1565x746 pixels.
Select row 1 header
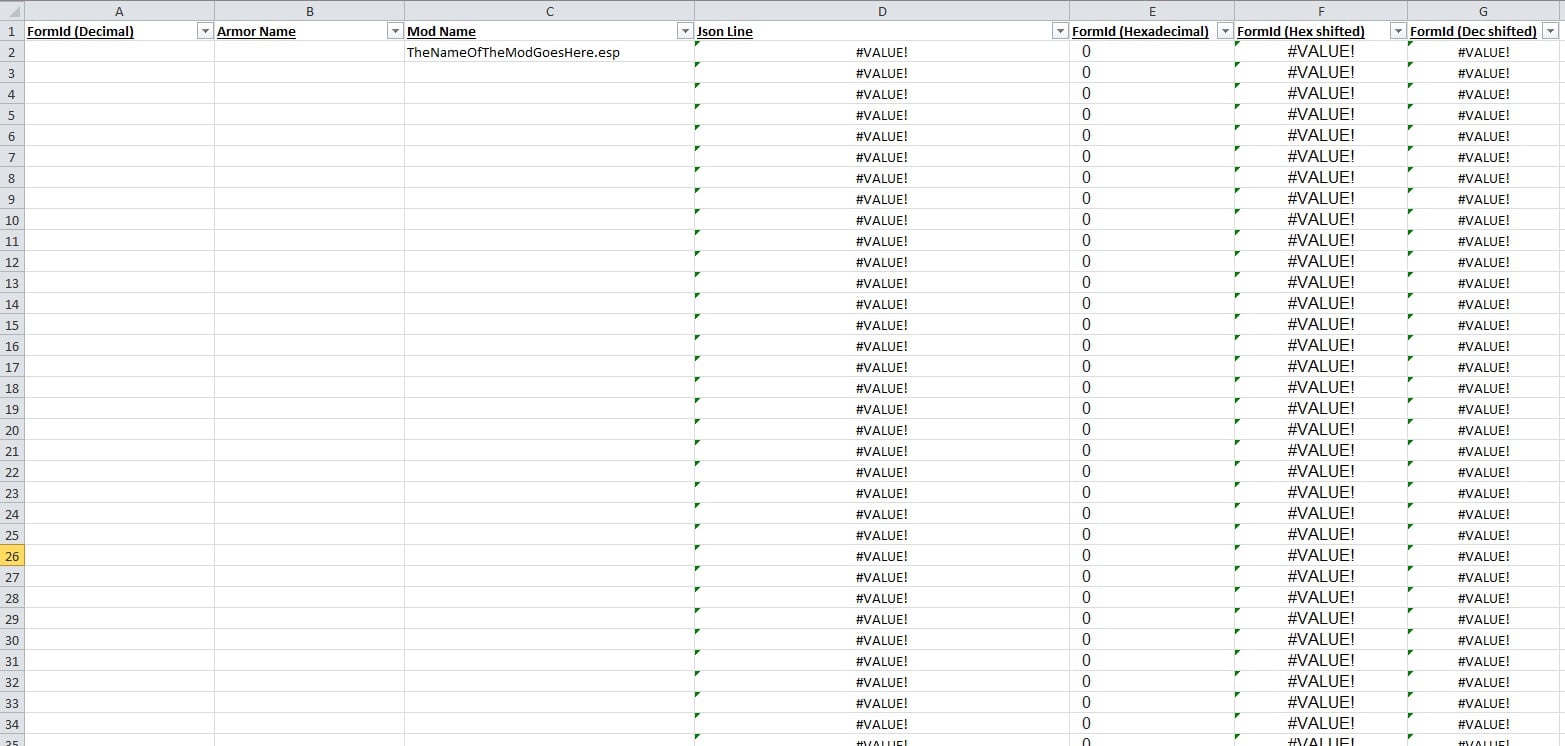pyautogui.click(x=12, y=31)
